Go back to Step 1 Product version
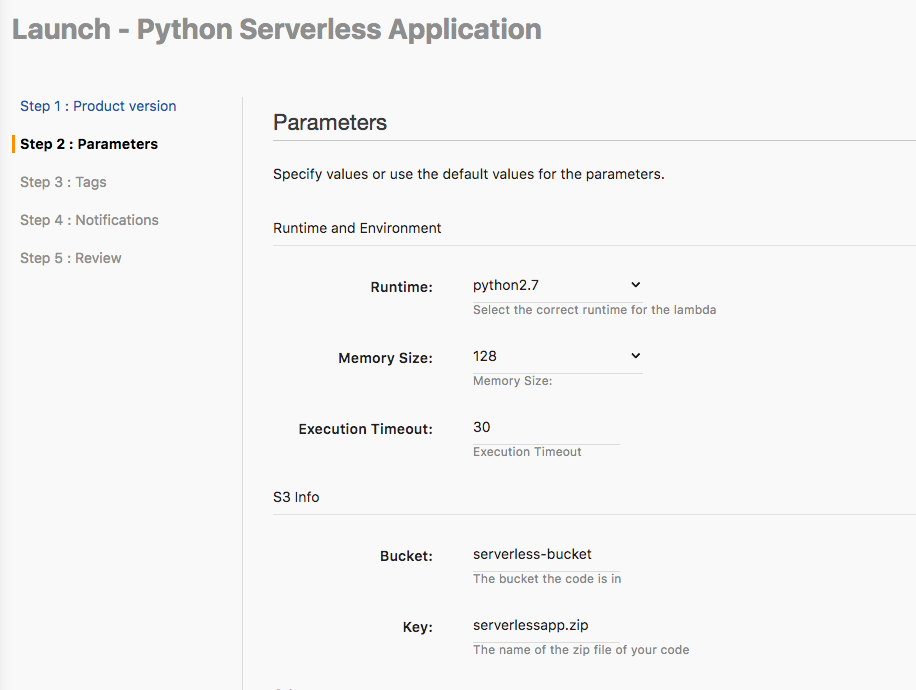 (98, 106)
